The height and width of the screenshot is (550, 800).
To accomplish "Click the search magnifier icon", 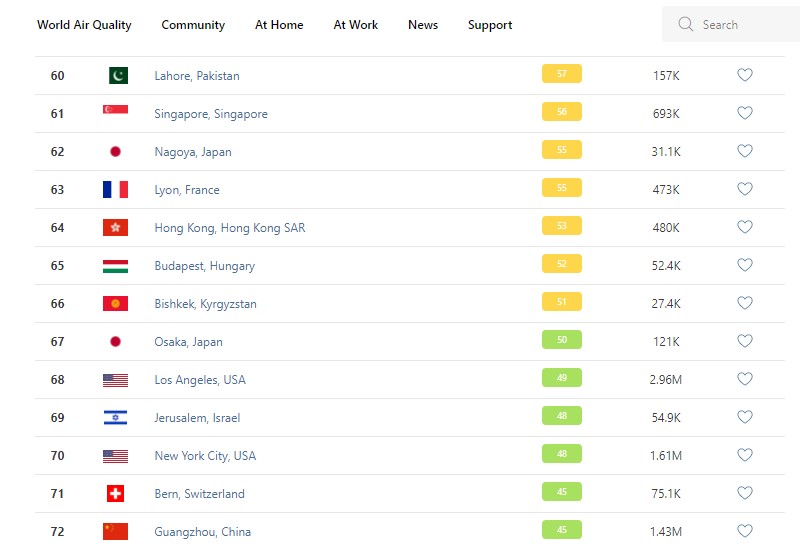I will (x=685, y=24).
